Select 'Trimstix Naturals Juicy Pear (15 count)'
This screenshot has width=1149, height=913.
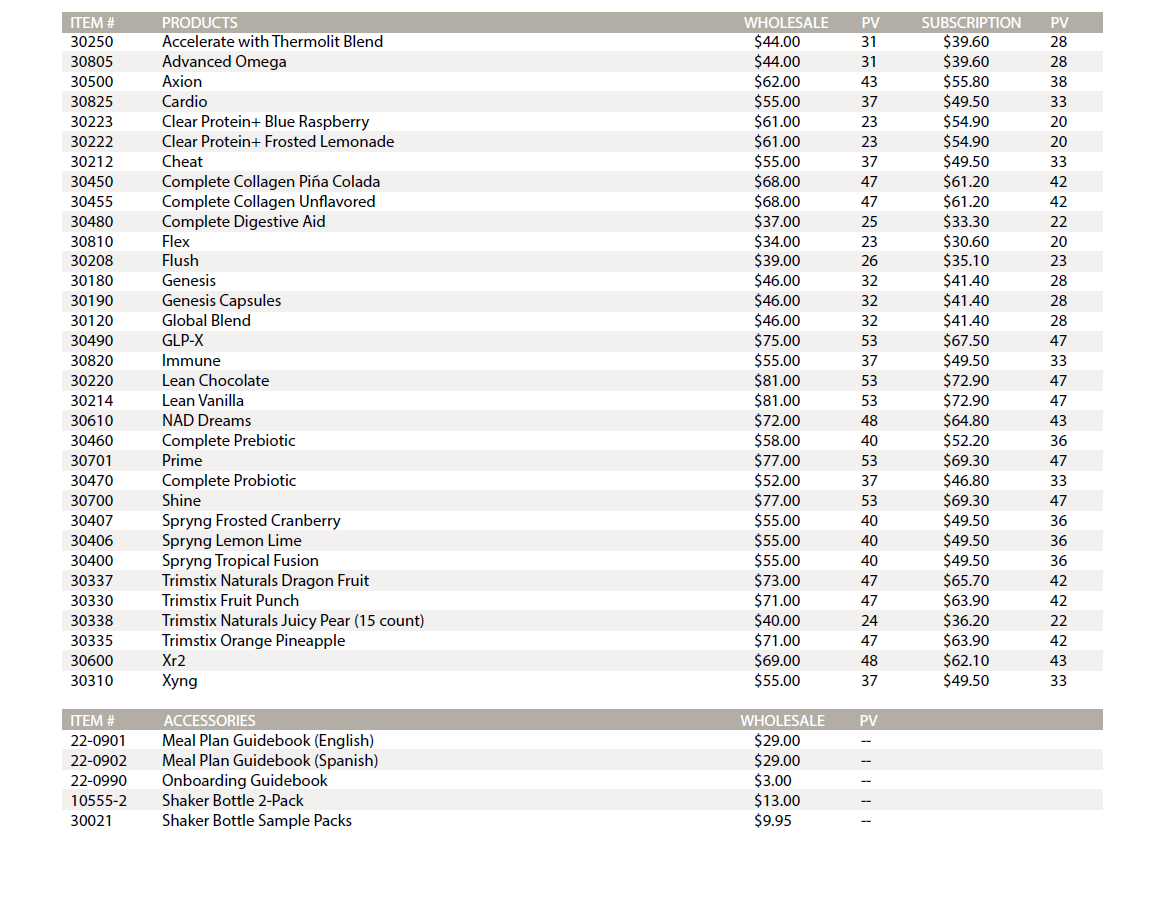(292, 621)
